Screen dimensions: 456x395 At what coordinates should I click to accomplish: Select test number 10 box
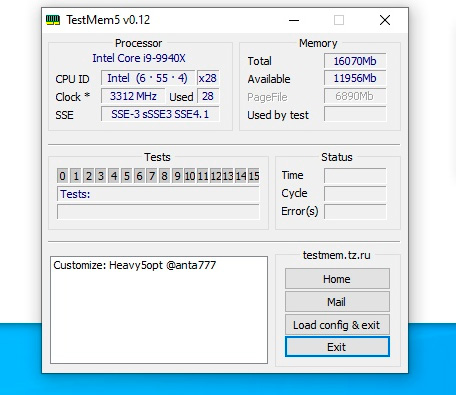pyautogui.click(x=190, y=176)
